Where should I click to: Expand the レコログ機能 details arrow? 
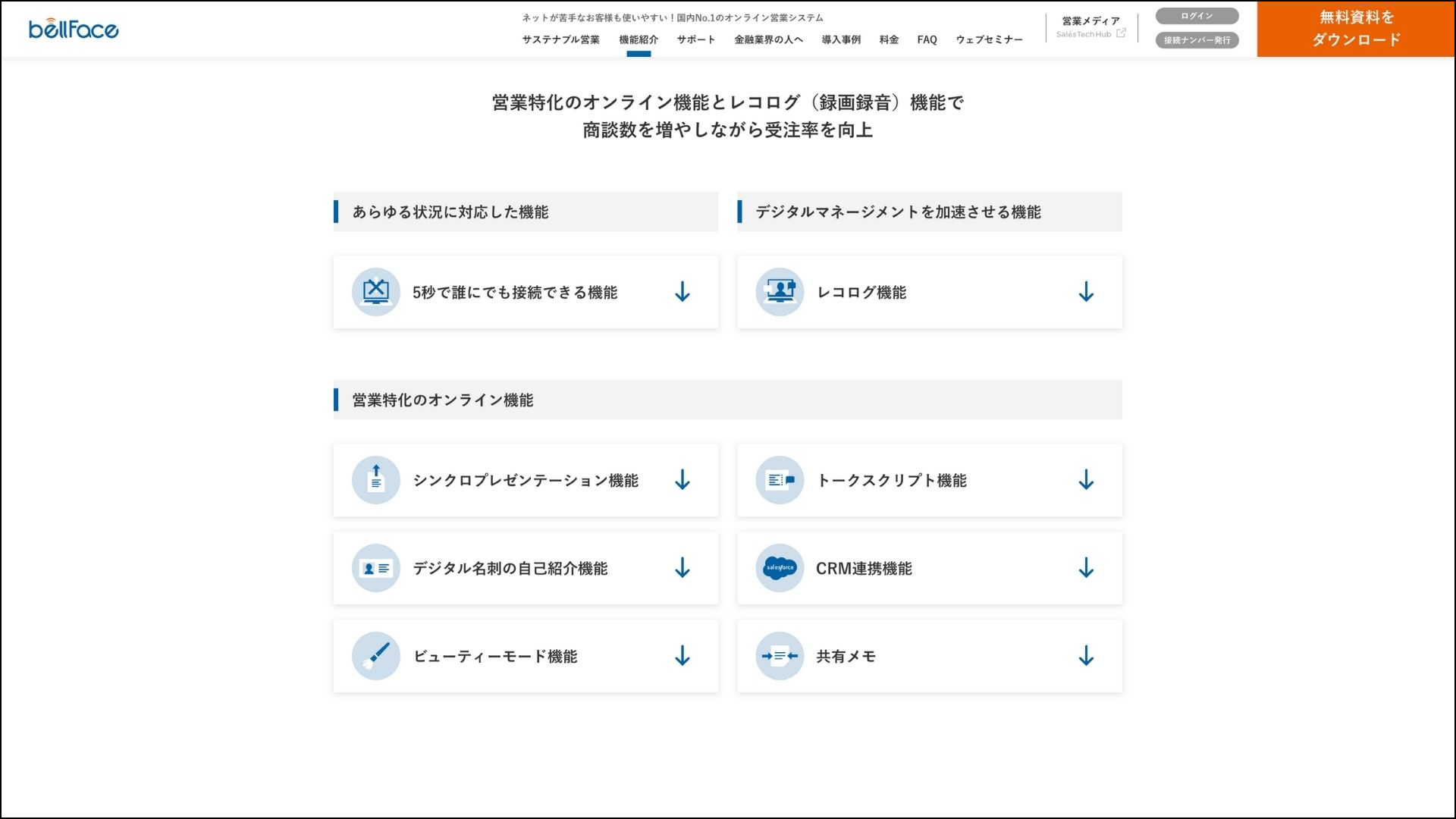click(1087, 291)
